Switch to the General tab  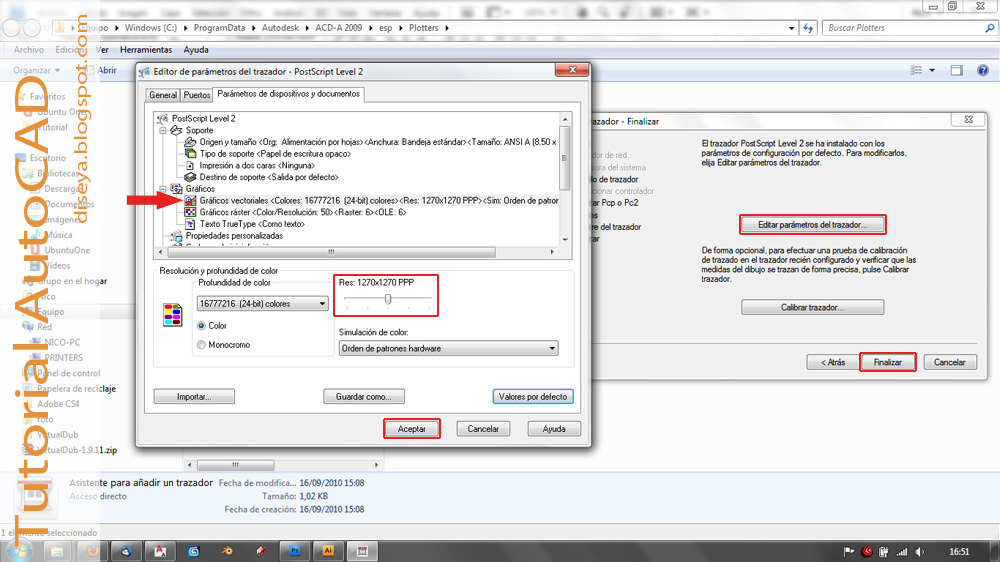[163, 95]
